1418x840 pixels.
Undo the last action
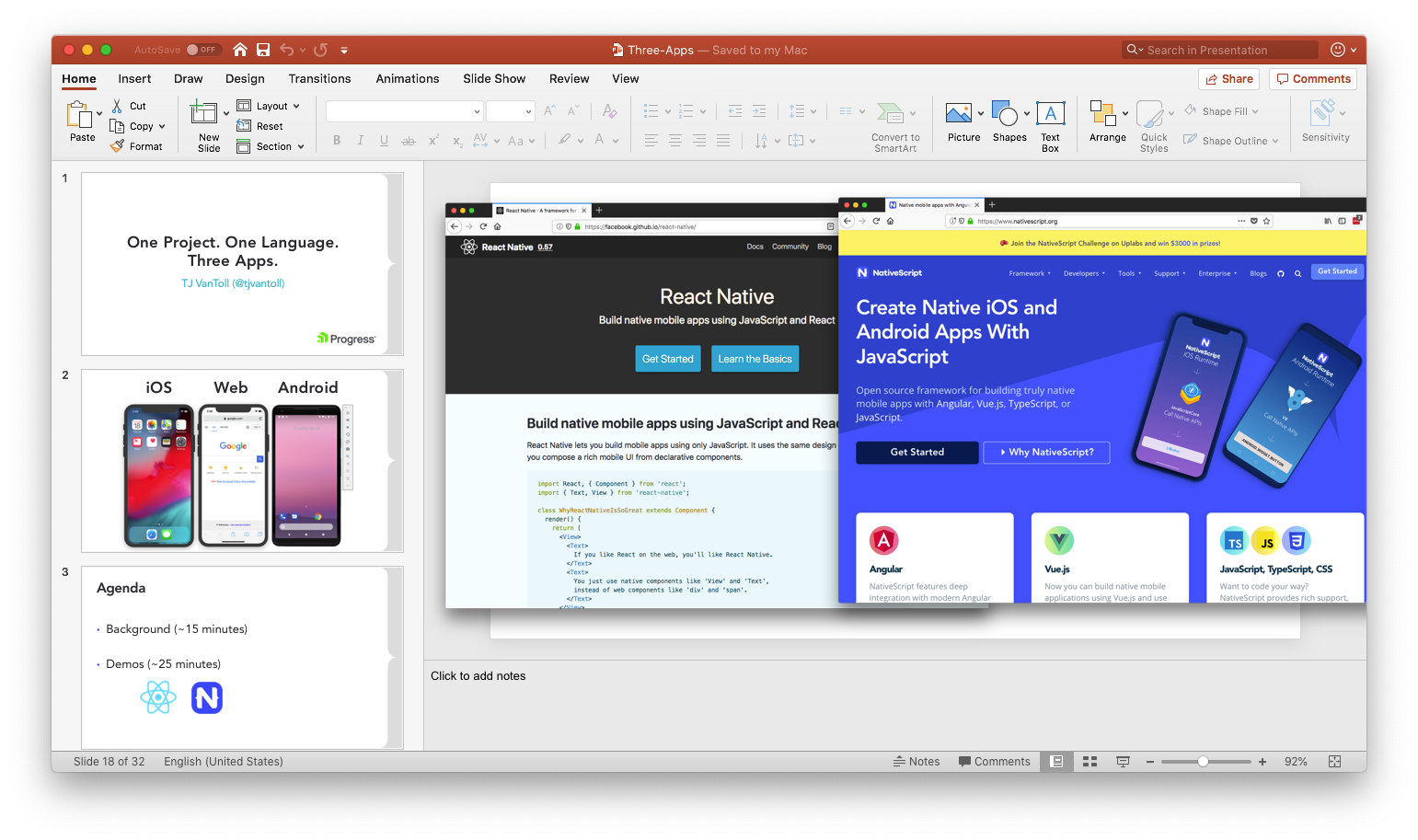(287, 50)
